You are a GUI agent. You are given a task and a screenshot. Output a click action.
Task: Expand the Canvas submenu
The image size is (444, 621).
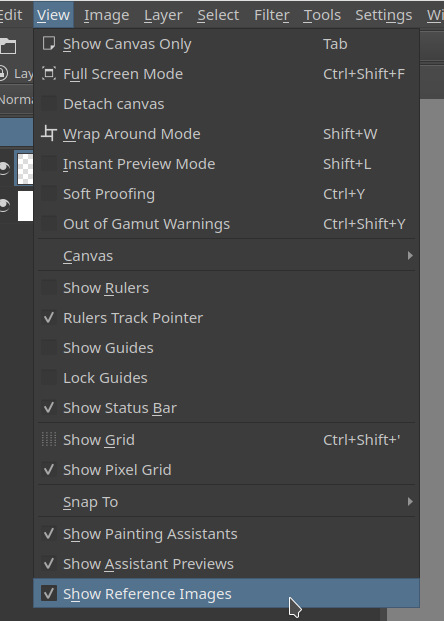click(x=227, y=256)
